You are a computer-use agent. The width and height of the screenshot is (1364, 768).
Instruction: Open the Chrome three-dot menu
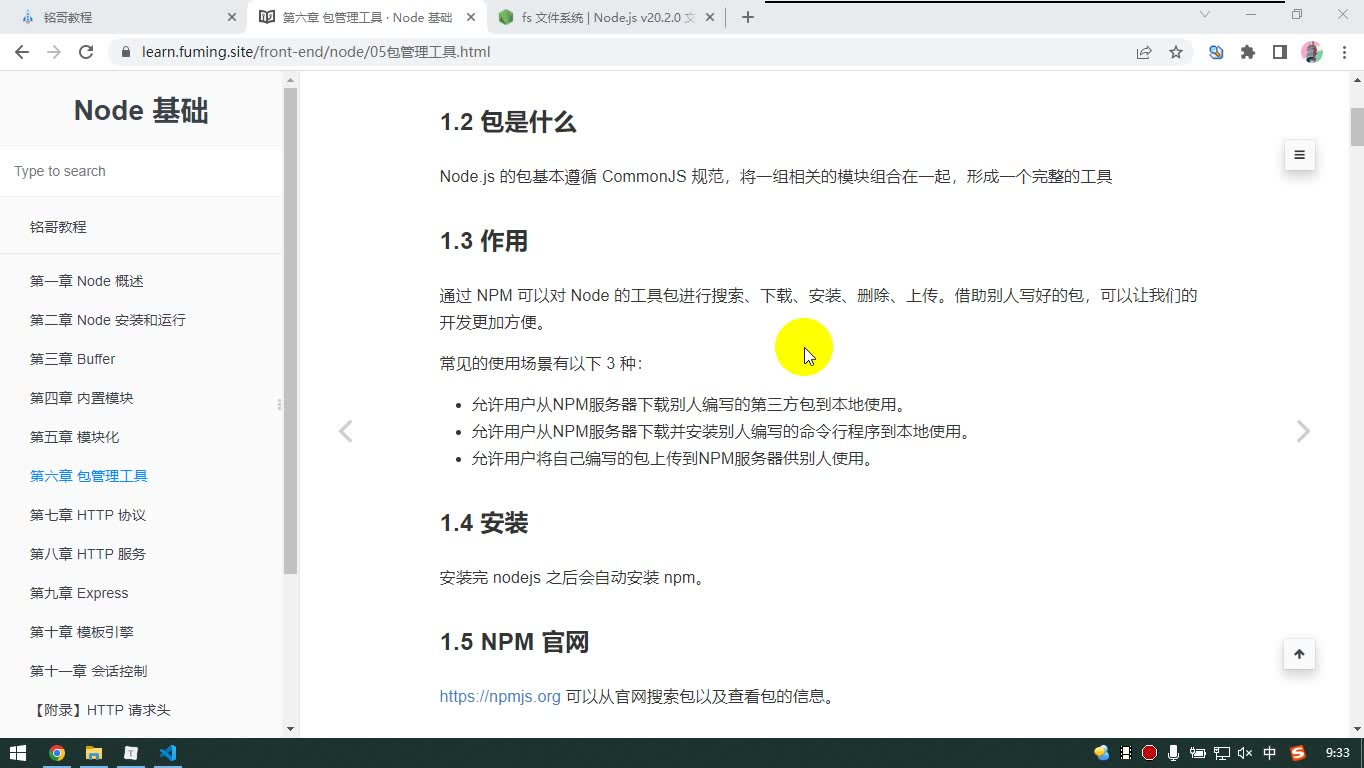click(1343, 52)
